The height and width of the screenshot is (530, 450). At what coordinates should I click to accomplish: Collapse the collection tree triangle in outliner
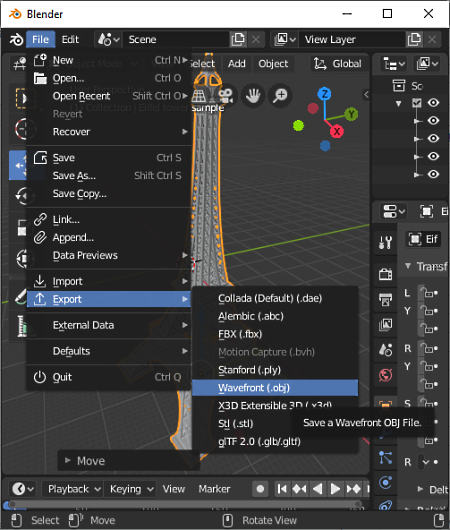point(399,103)
